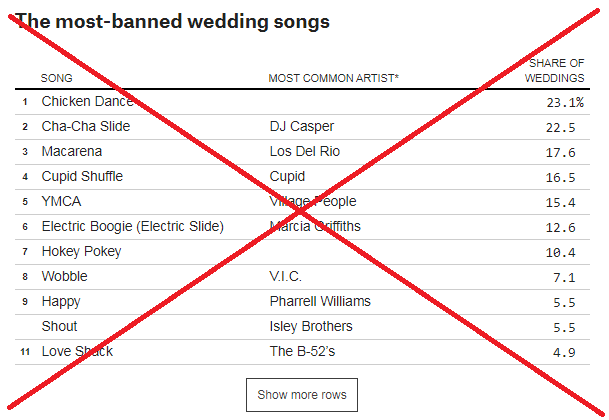Click the SONG column header
The image size is (609, 420).
point(56,78)
